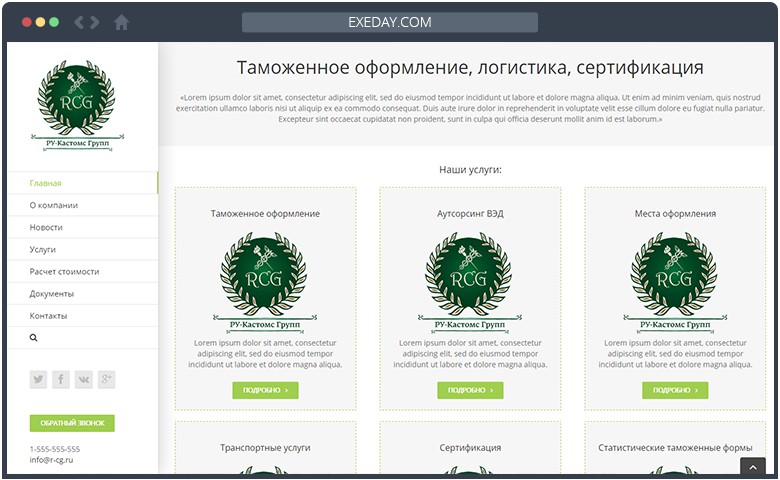Click the browser back arrow
This screenshot has width=780, height=480.
tap(79, 22)
